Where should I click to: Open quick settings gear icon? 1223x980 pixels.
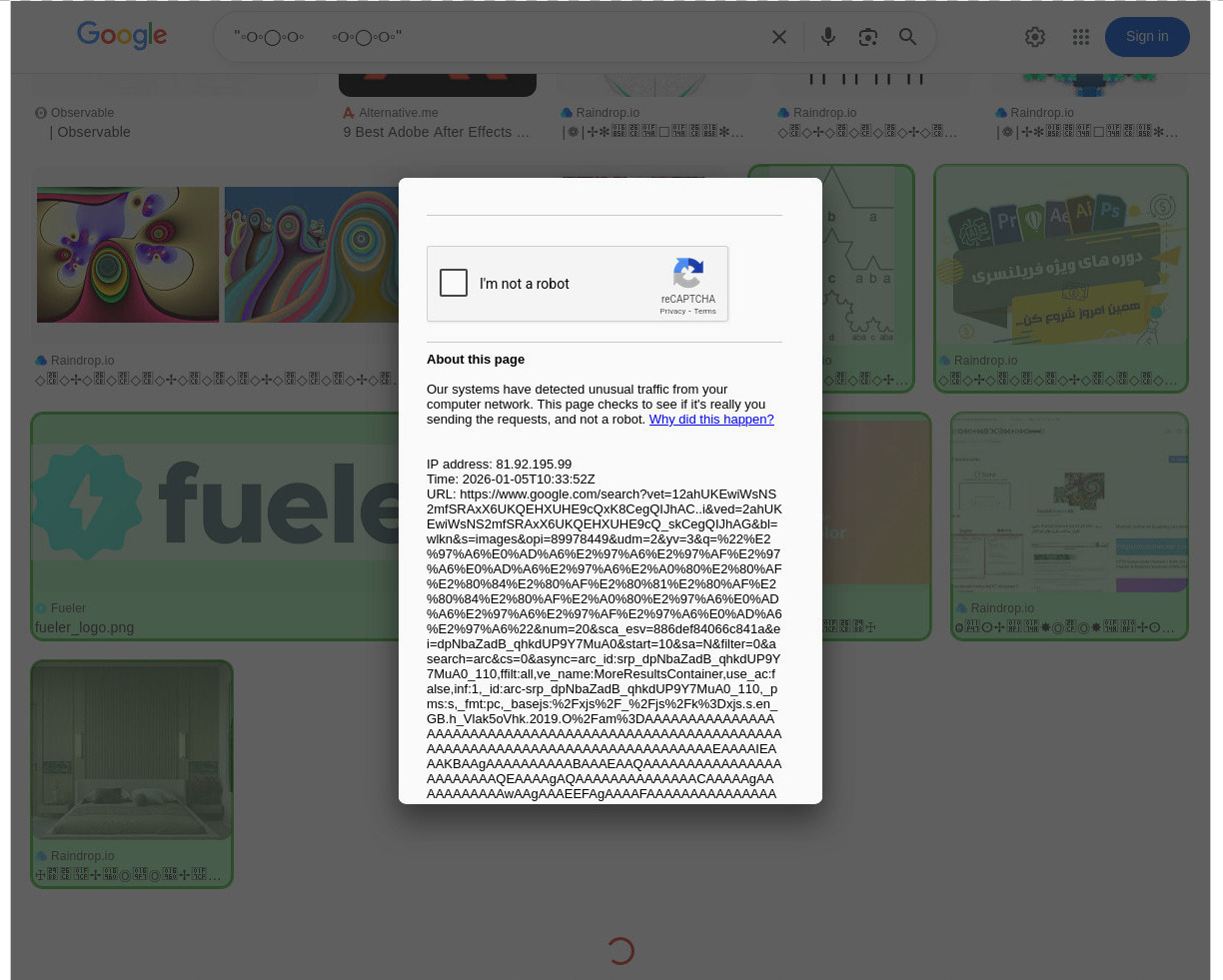pos(1035,37)
